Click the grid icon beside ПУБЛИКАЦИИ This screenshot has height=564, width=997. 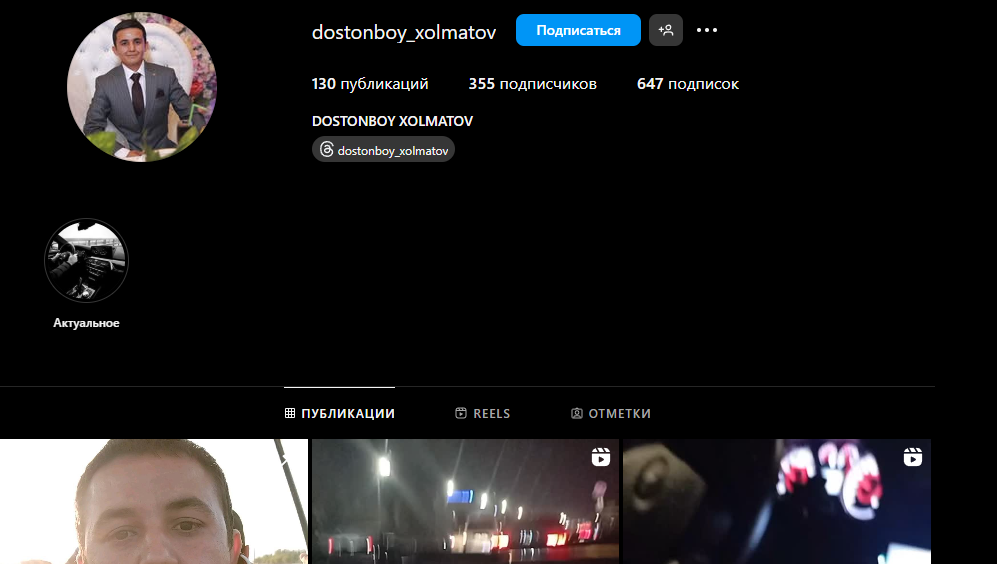click(290, 413)
